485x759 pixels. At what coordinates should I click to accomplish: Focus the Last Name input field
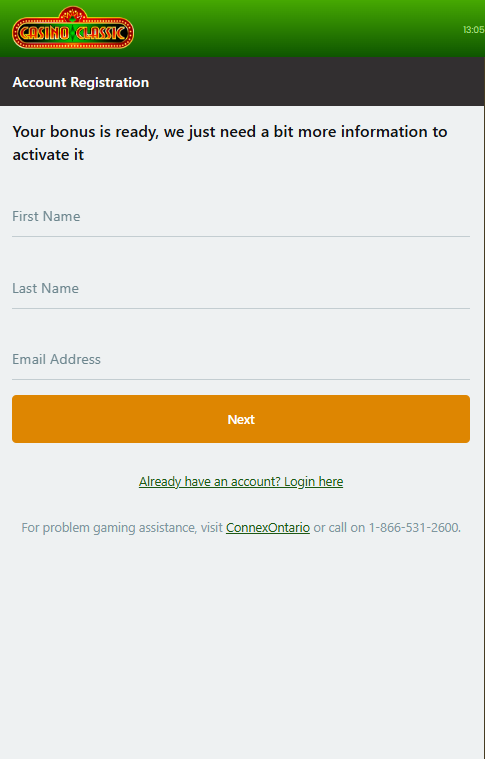(x=241, y=288)
